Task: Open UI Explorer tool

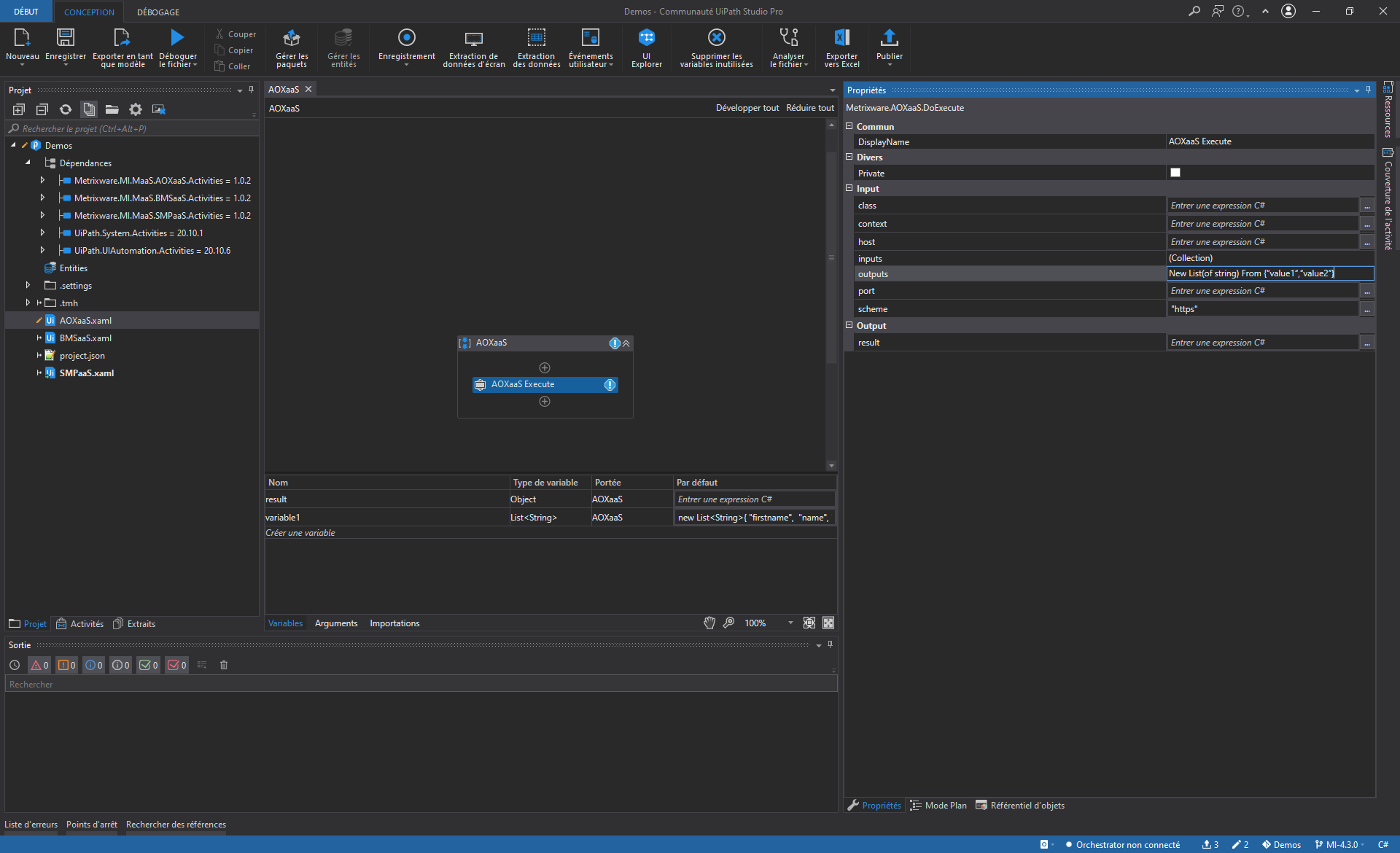Action: [646, 47]
